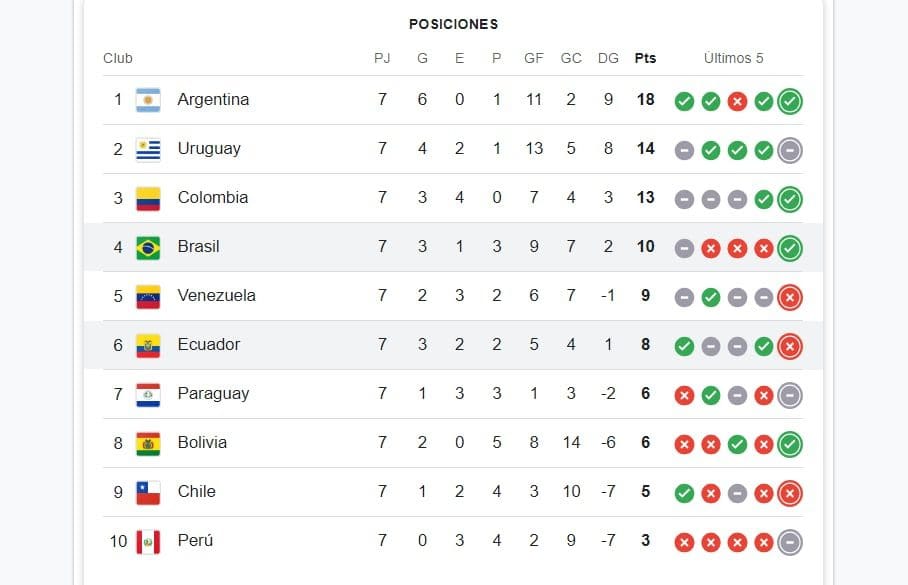Screen dimensions: 908x585
Task: Click the Uruguay flag icon
Action: pos(148,149)
